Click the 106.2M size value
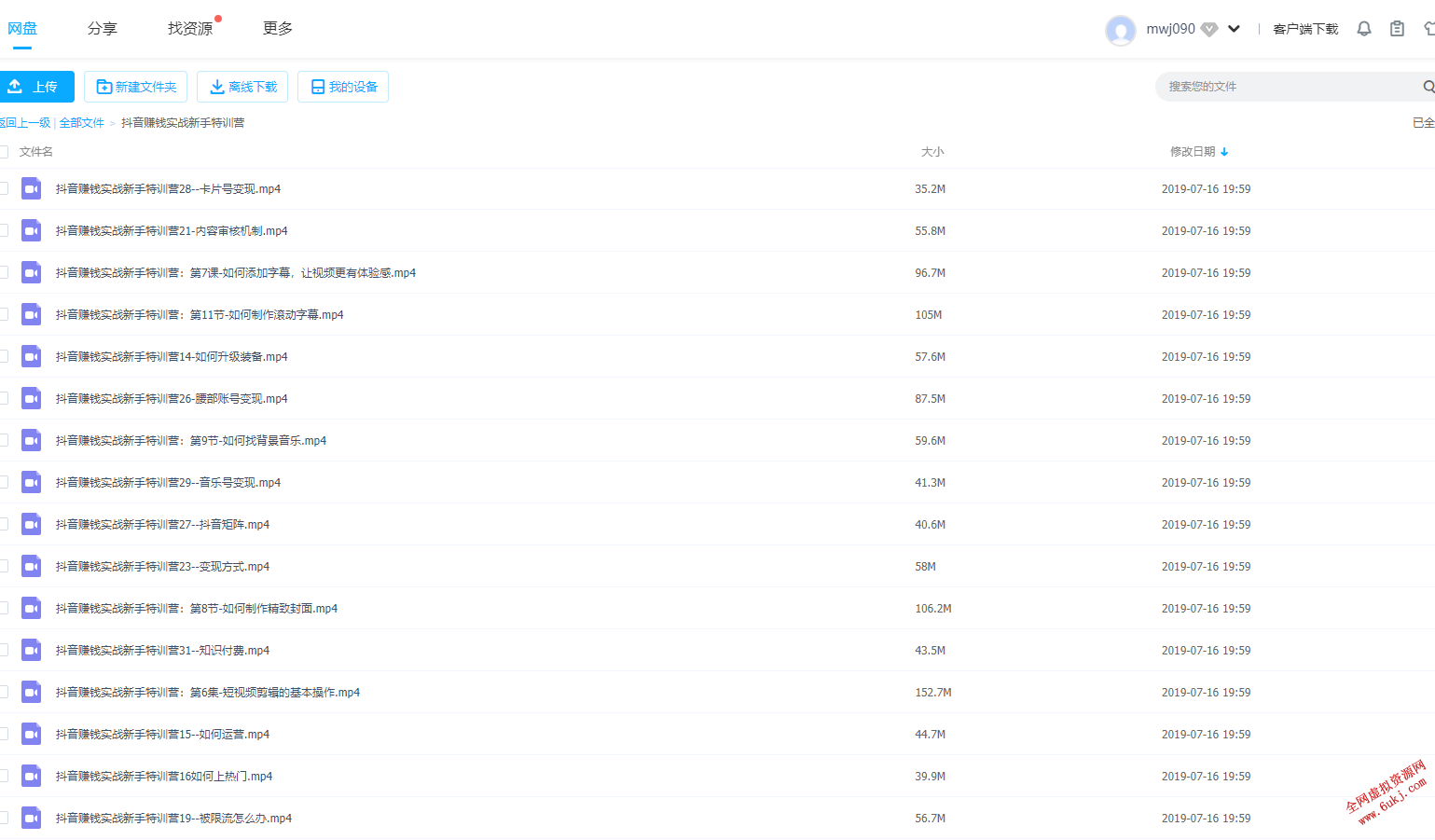The width and height of the screenshot is (1435, 840). pyautogui.click(x=933, y=609)
